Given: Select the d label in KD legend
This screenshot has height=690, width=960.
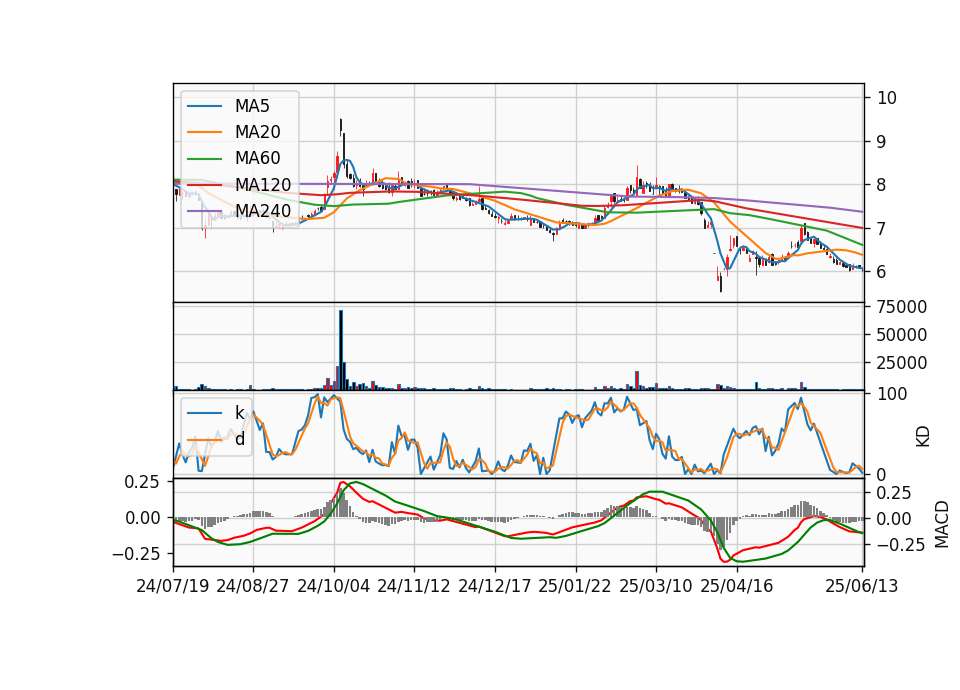Looking at the screenshot, I should pos(240,439).
